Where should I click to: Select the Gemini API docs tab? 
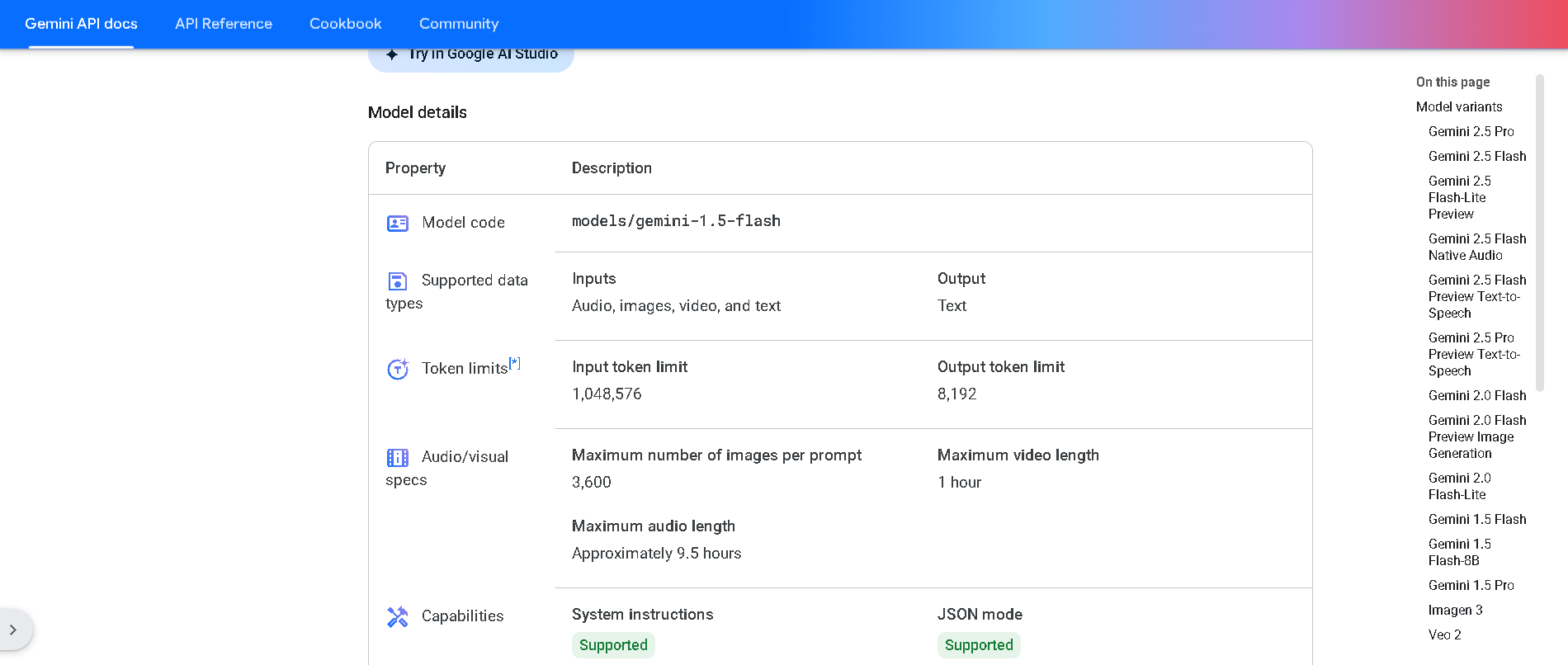[81, 24]
